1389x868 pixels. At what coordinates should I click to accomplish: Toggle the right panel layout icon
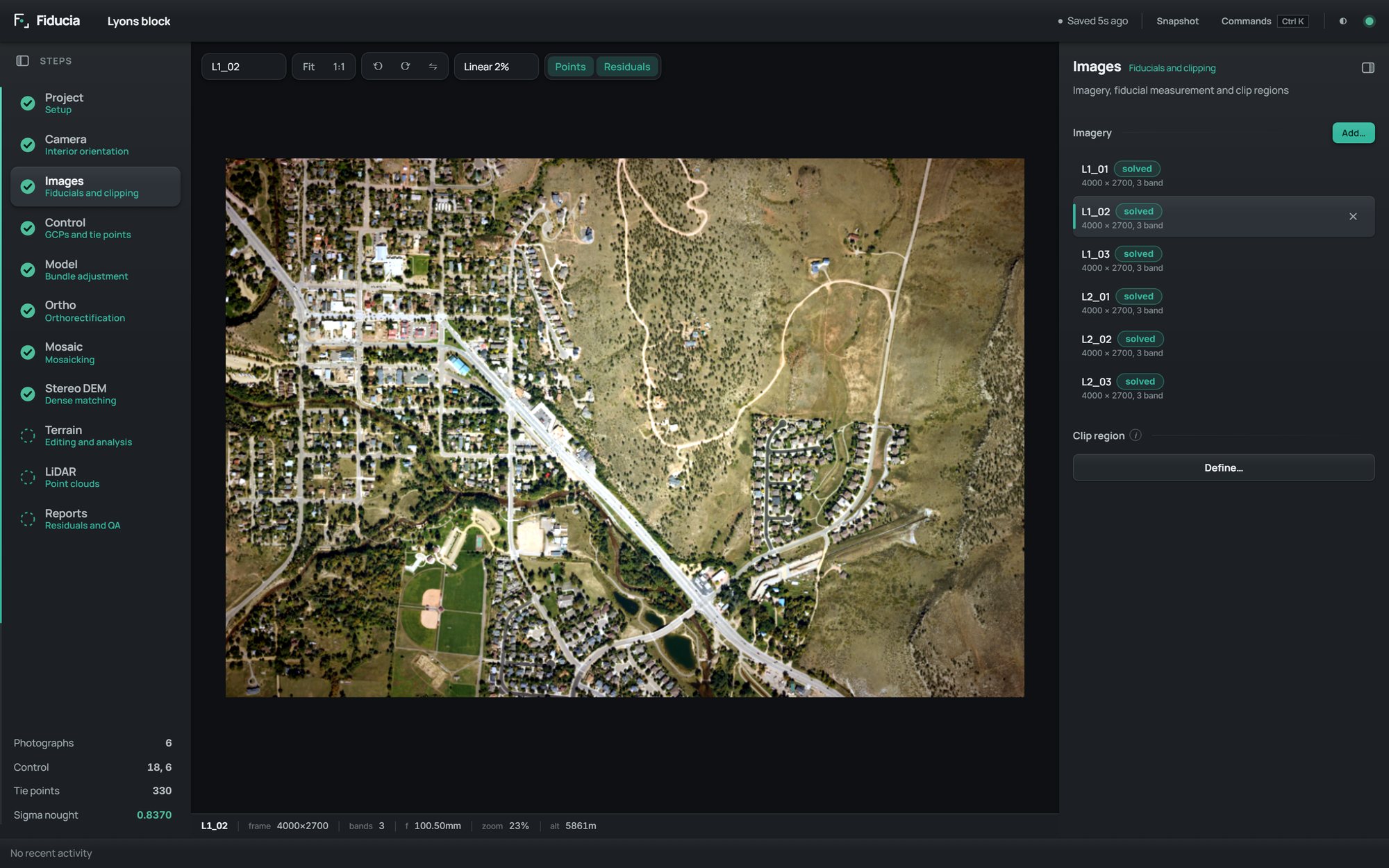pos(1367,68)
